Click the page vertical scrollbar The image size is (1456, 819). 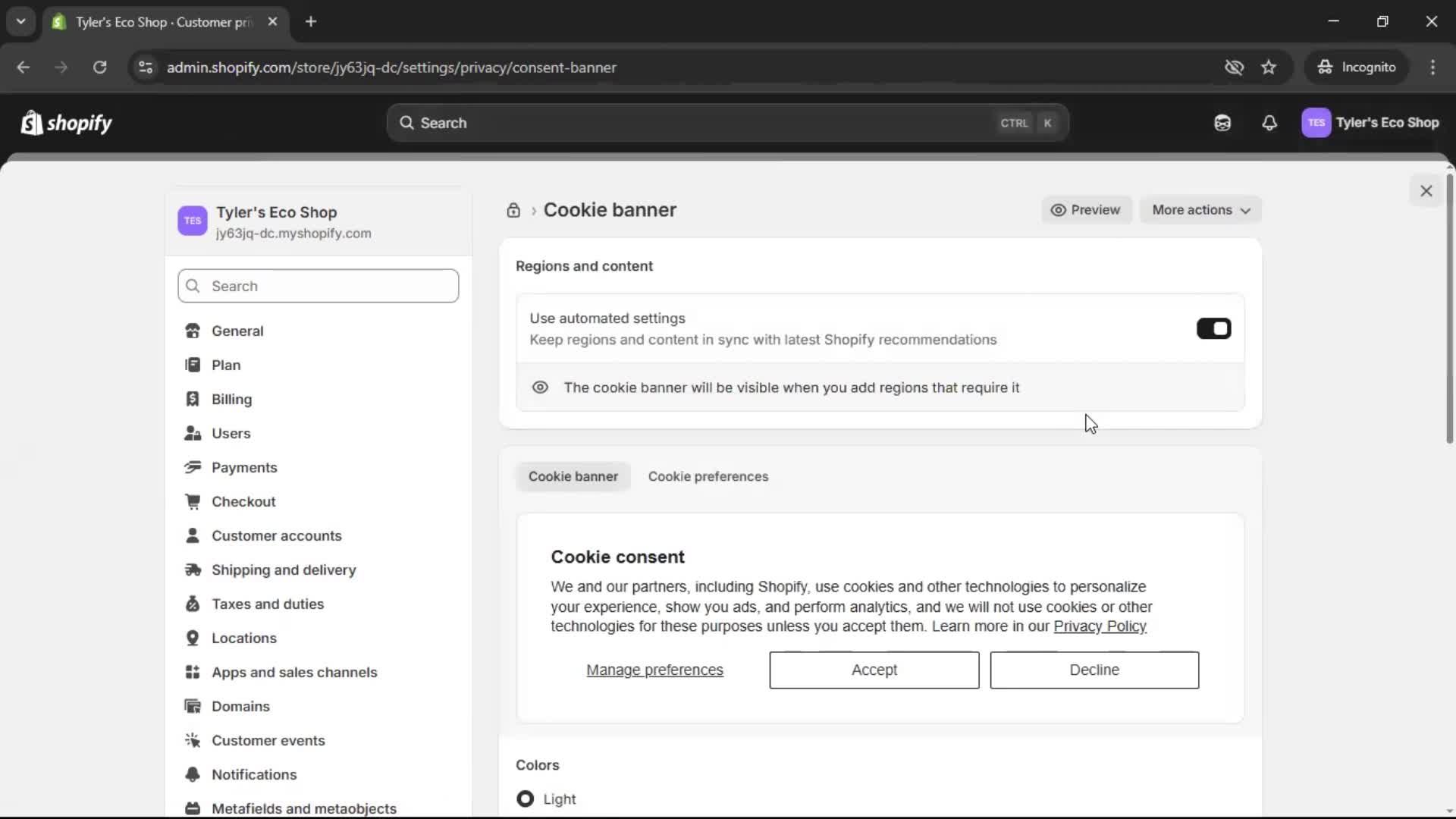coord(1449,309)
